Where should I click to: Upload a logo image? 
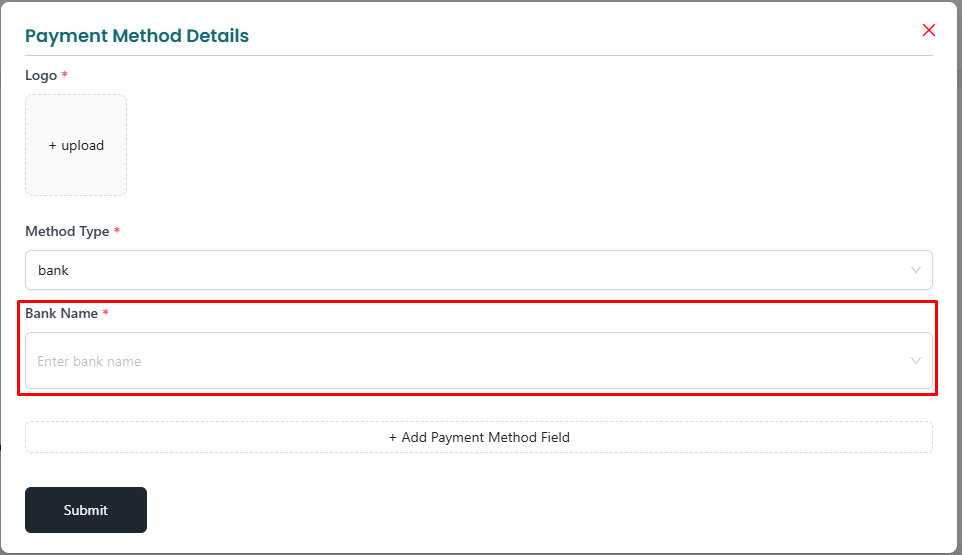76,145
